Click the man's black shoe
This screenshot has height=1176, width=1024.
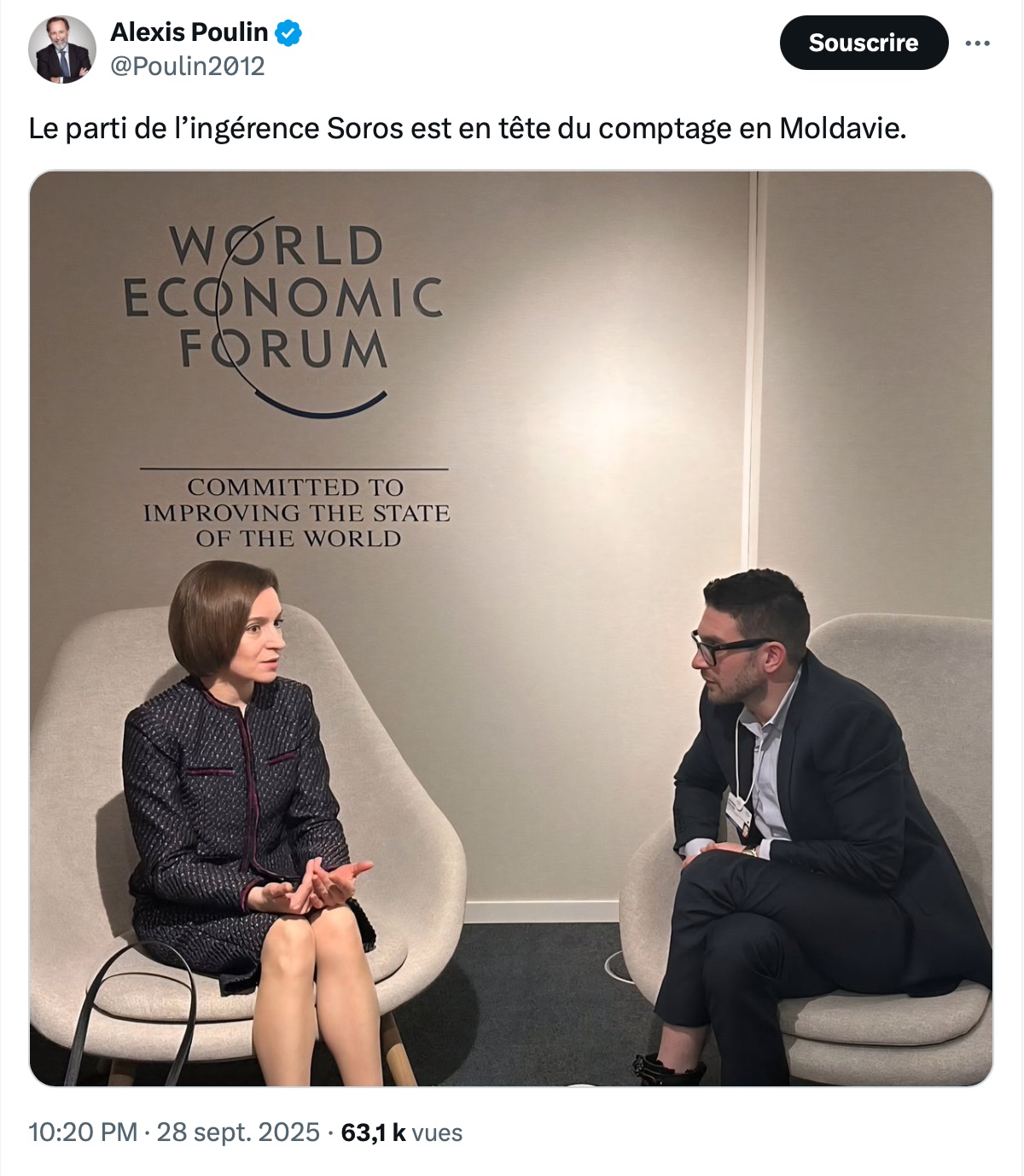668,1069
